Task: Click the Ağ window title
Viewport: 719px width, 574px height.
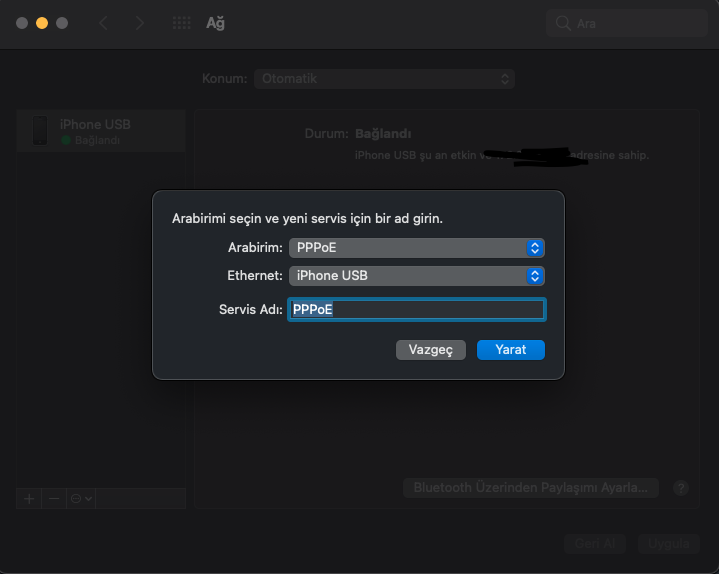Action: pyautogui.click(x=215, y=23)
